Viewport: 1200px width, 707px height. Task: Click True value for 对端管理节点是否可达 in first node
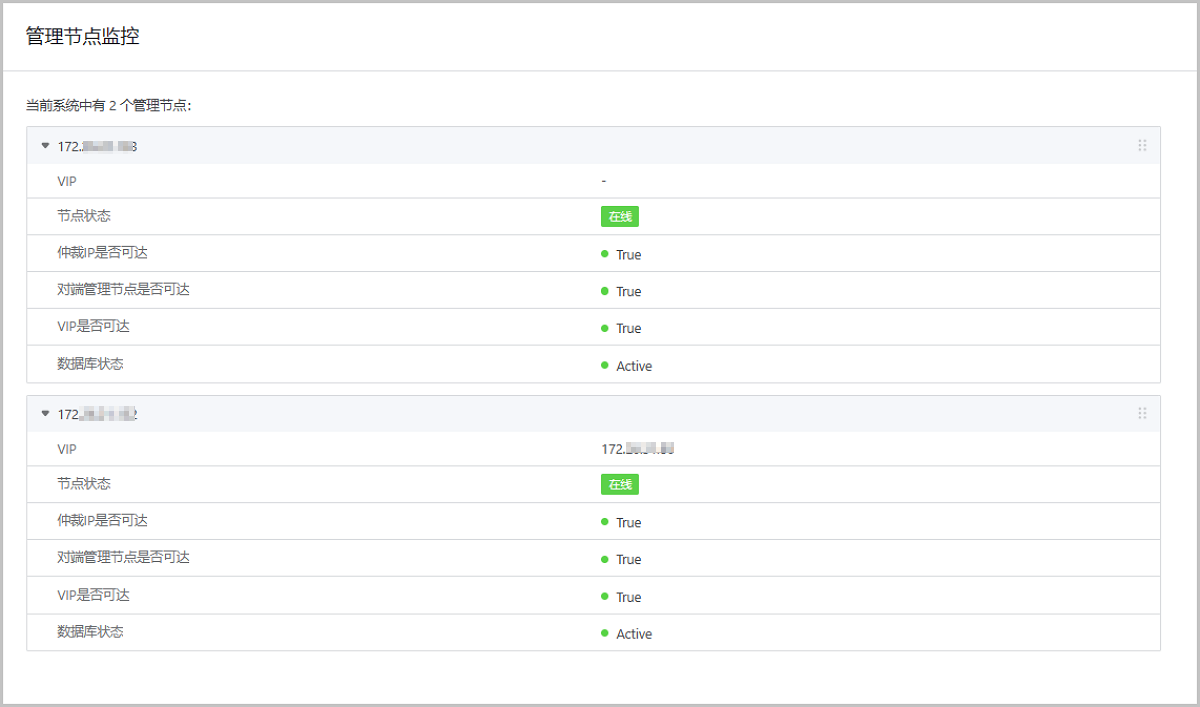click(628, 292)
